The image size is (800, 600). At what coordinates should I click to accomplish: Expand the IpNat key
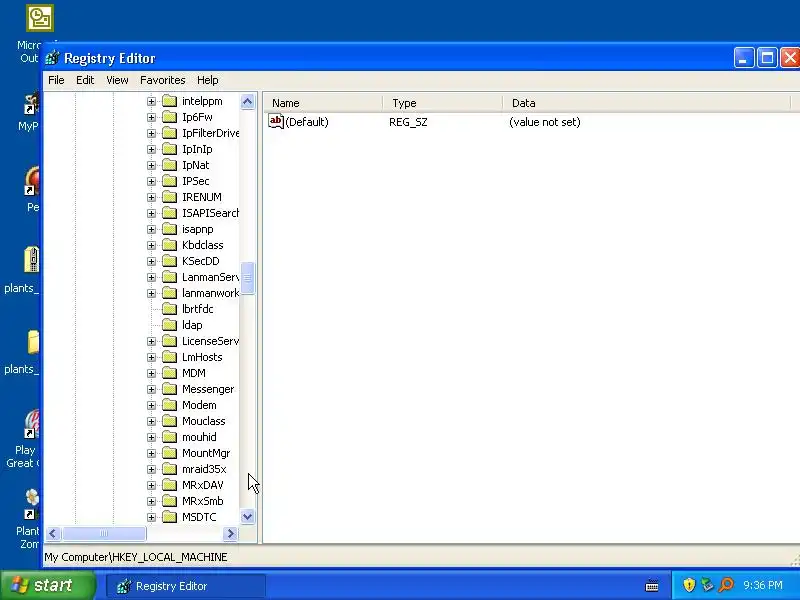click(x=152, y=165)
